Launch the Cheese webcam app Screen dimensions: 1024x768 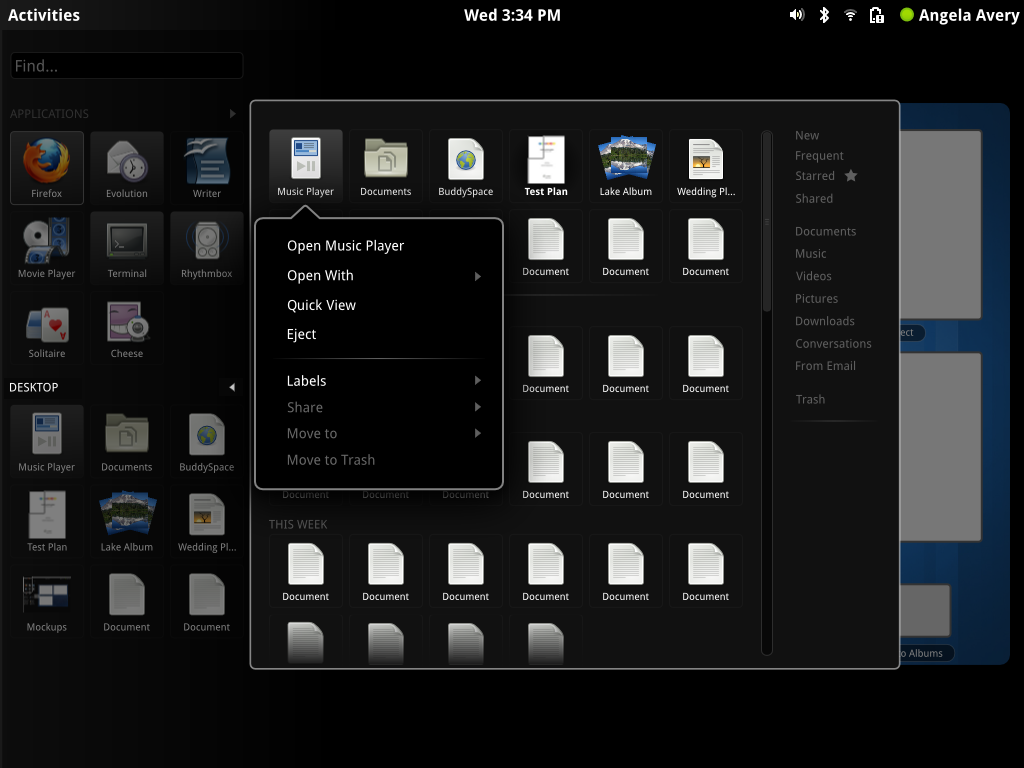[126, 327]
